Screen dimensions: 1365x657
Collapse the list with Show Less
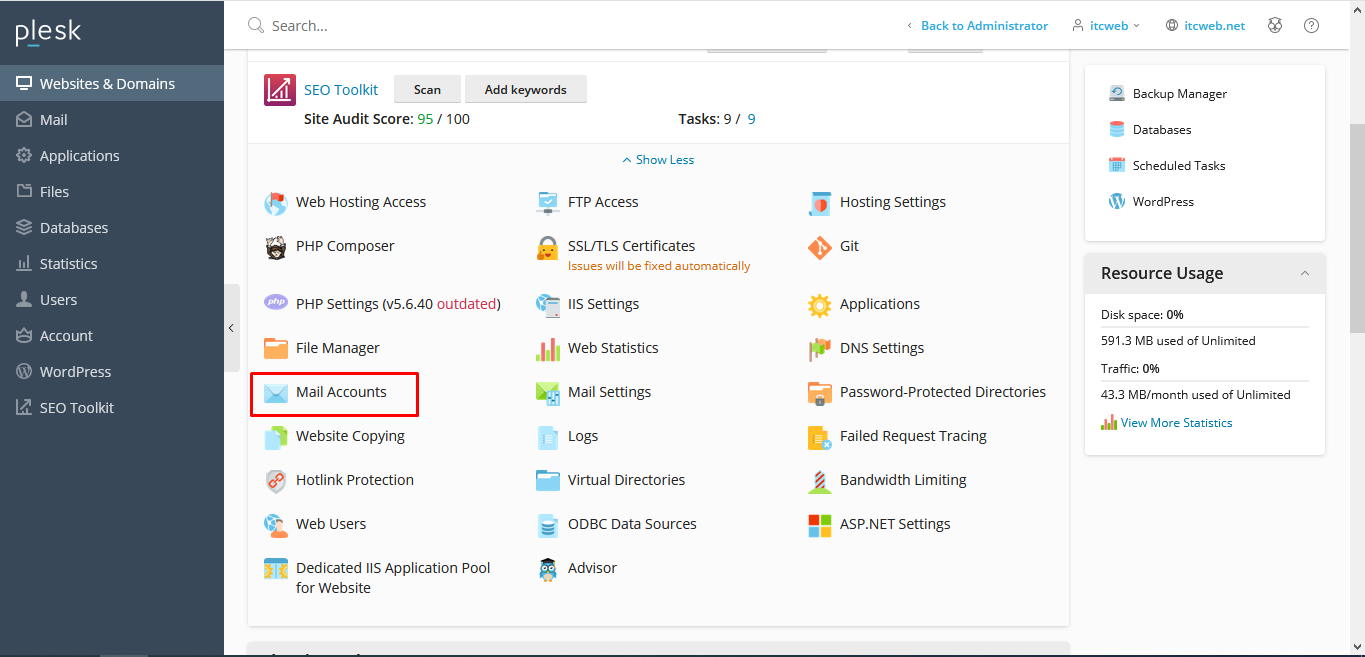658,160
